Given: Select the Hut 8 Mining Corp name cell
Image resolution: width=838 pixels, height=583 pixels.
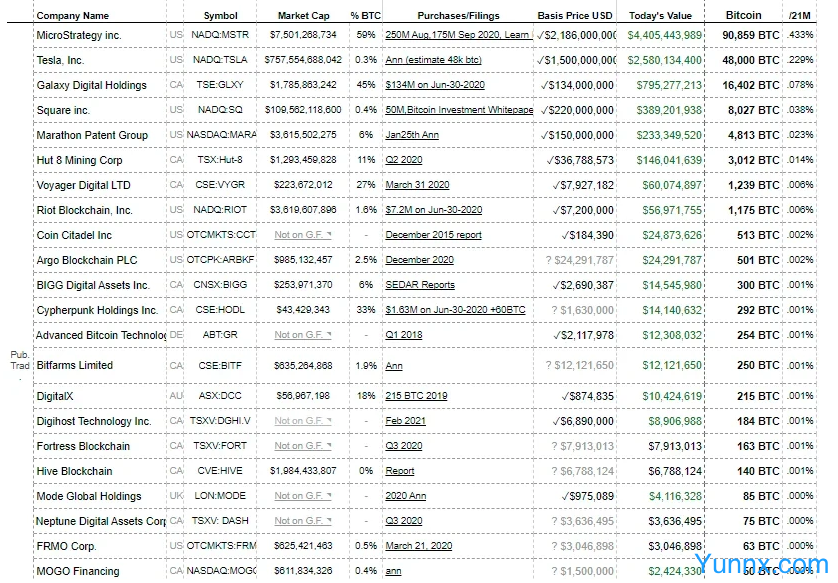Looking at the screenshot, I should [79, 160].
